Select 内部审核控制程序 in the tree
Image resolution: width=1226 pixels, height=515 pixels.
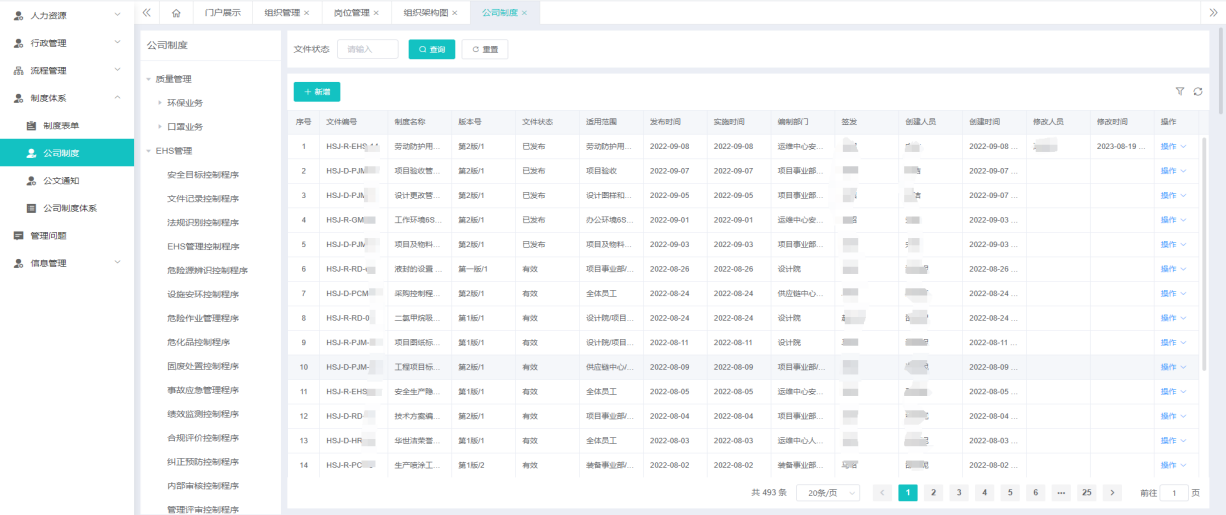(x=203, y=486)
